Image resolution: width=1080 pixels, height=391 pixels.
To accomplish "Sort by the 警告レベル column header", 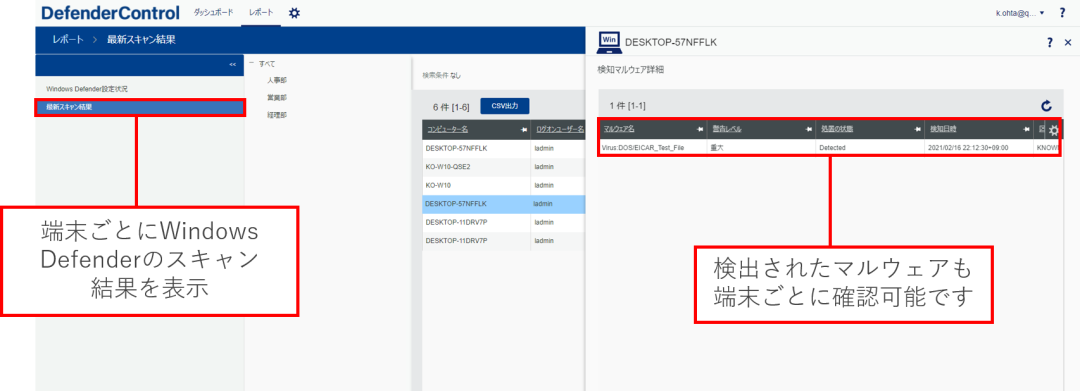I will tap(726, 129).
